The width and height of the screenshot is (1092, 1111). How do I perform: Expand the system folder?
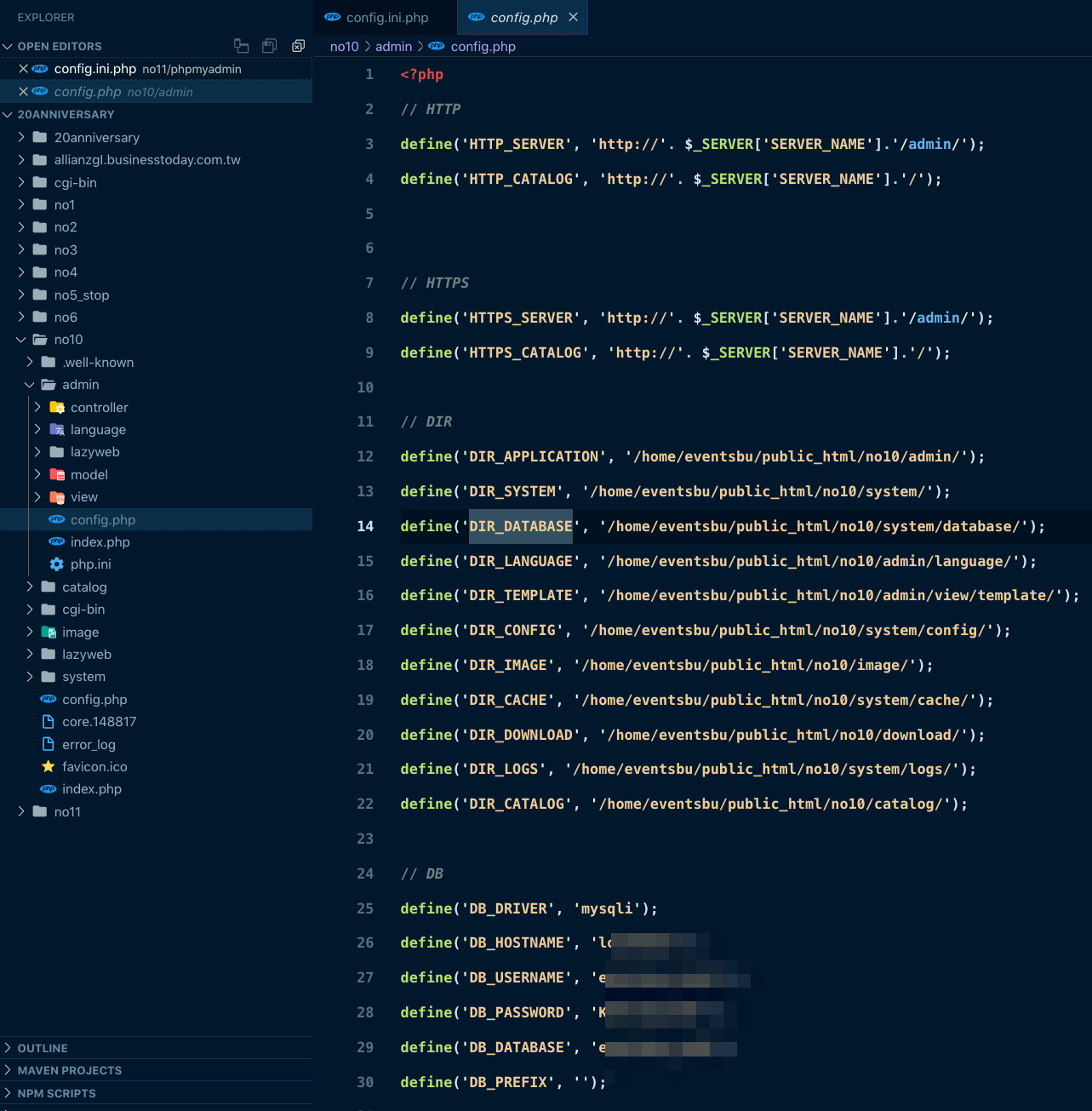(x=30, y=677)
